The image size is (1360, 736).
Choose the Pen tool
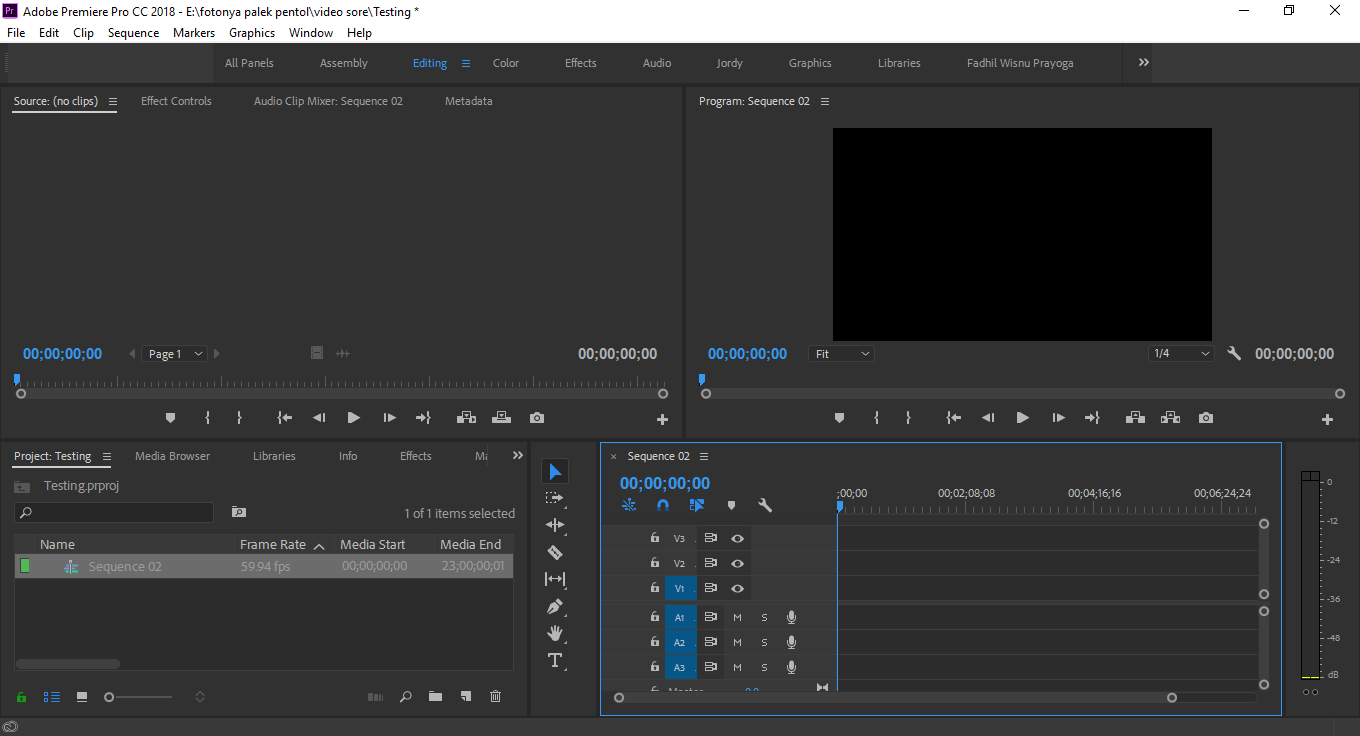pyautogui.click(x=555, y=606)
